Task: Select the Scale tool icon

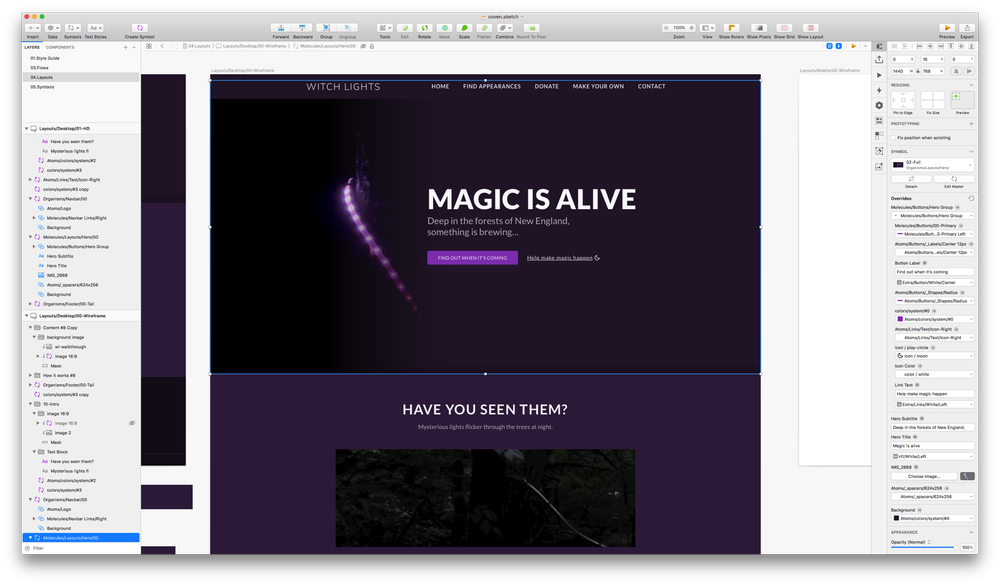Action: pyautogui.click(x=464, y=28)
